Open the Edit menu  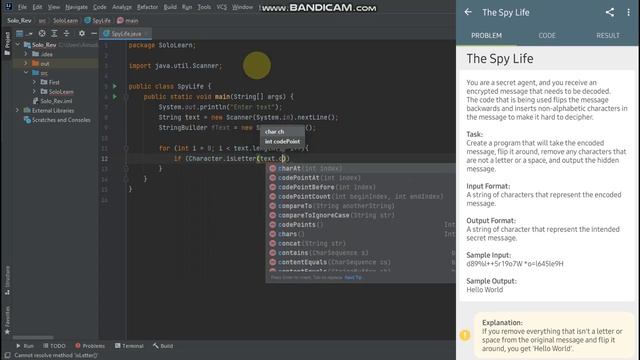37,7
